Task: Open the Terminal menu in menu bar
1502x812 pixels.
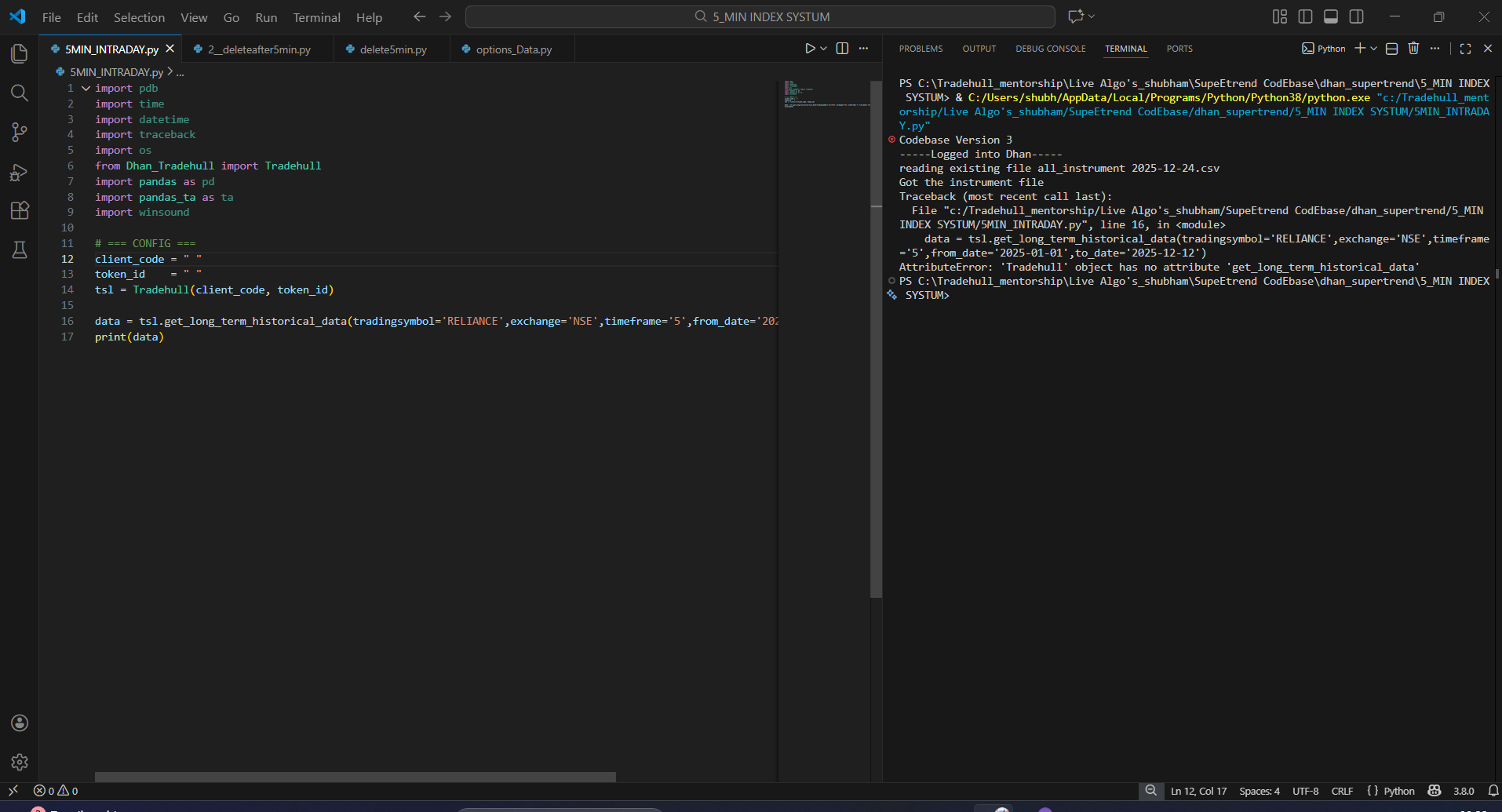Action: click(316, 17)
